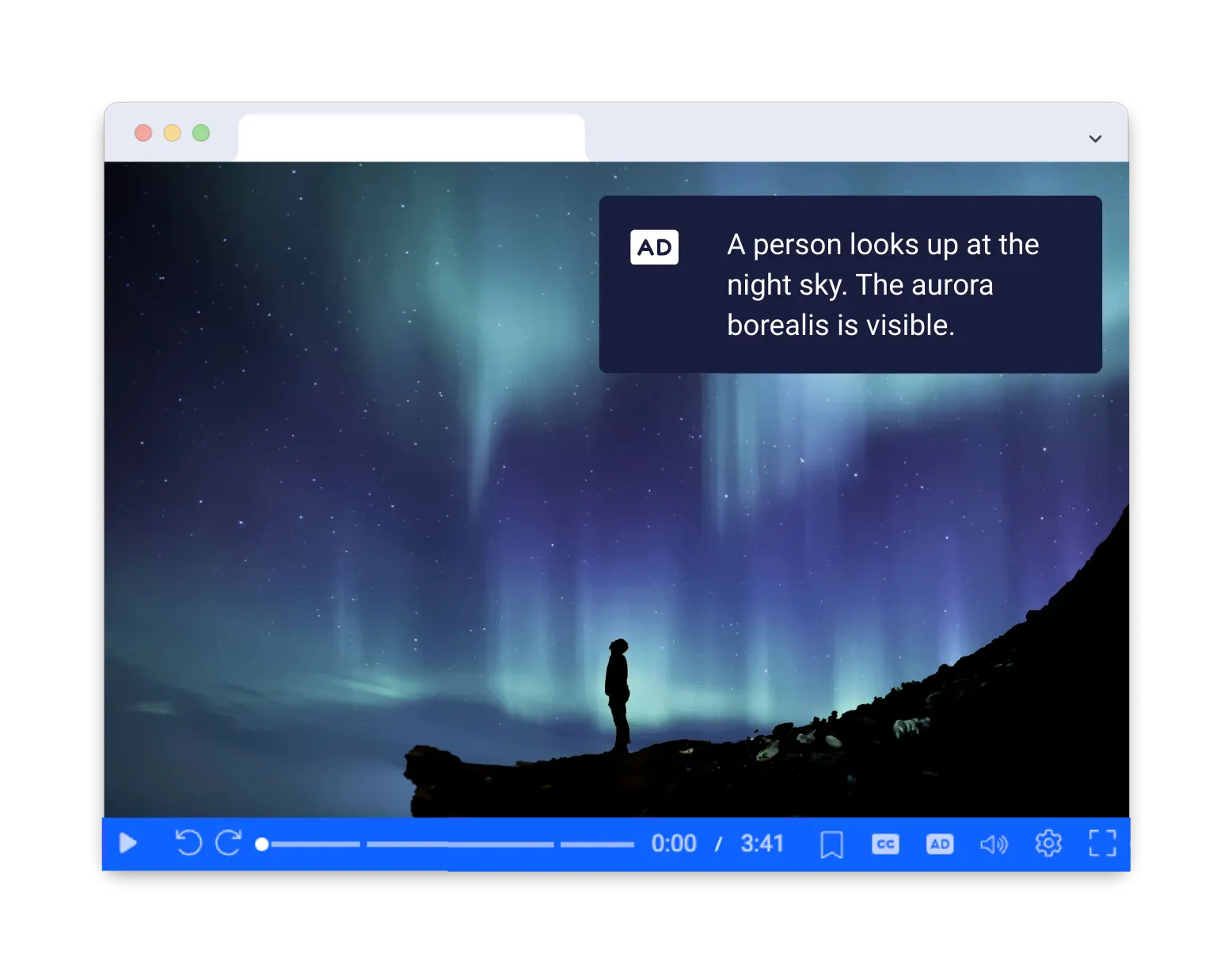The height and width of the screenshot is (971, 1232).
Task: Click the AD badge on the description overlay
Action: pos(654,246)
